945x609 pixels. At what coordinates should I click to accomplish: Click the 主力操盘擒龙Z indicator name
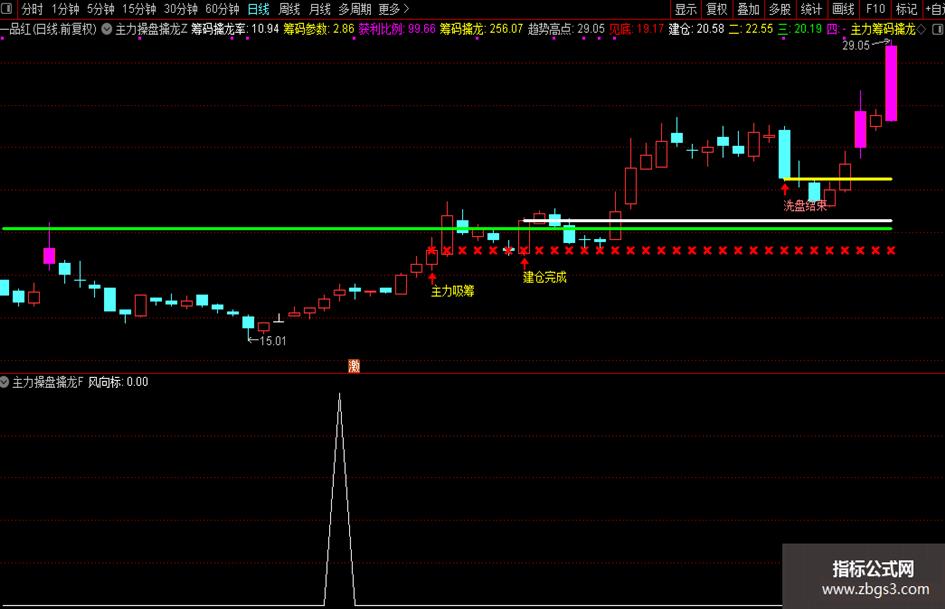[151, 28]
